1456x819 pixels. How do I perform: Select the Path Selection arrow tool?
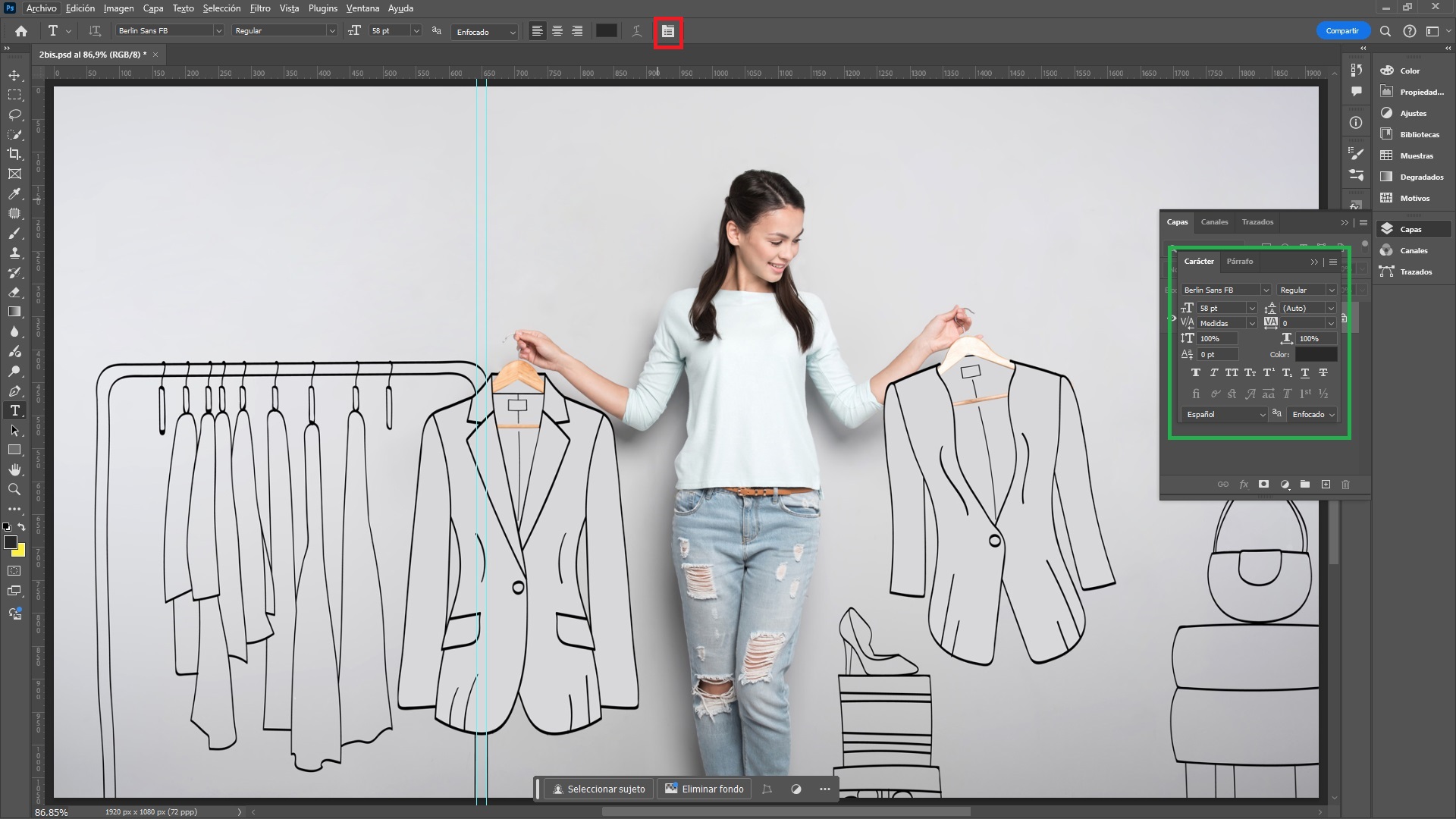(x=14, y=430)
